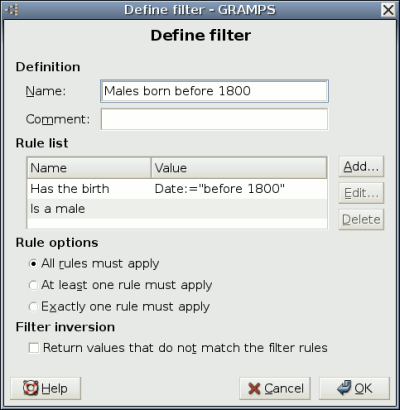Image resolution: width=400 pixels, height=410 pixels.
Task: Click the empty row below rule list entries
Action: 177,223
